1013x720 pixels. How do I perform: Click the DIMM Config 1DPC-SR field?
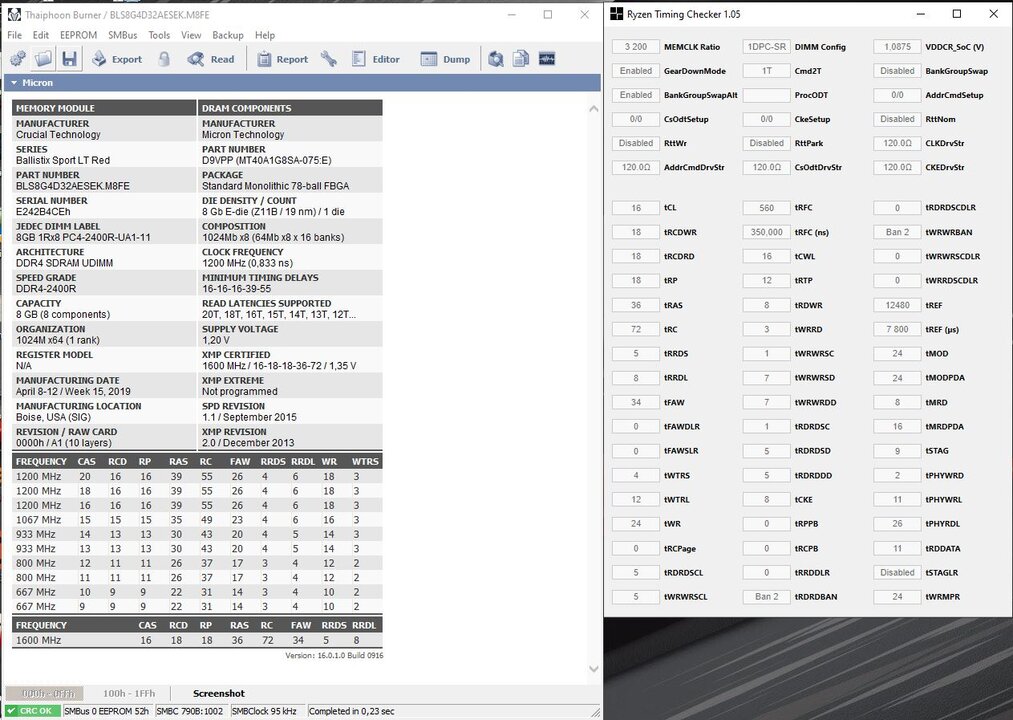pos(766,47)
